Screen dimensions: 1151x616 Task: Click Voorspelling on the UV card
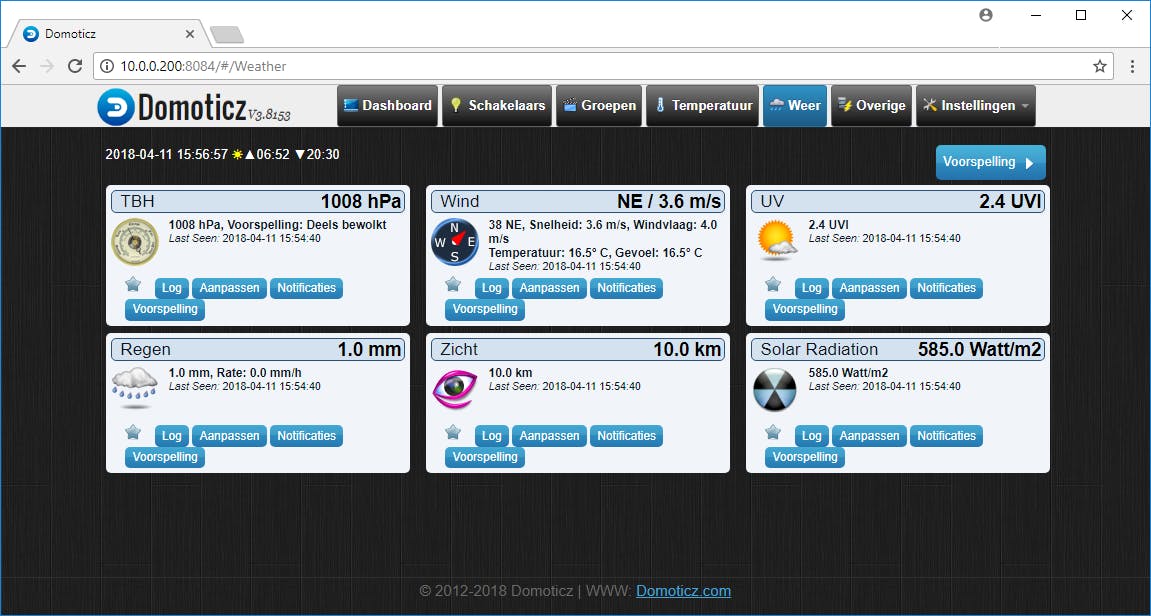(805, 309)
